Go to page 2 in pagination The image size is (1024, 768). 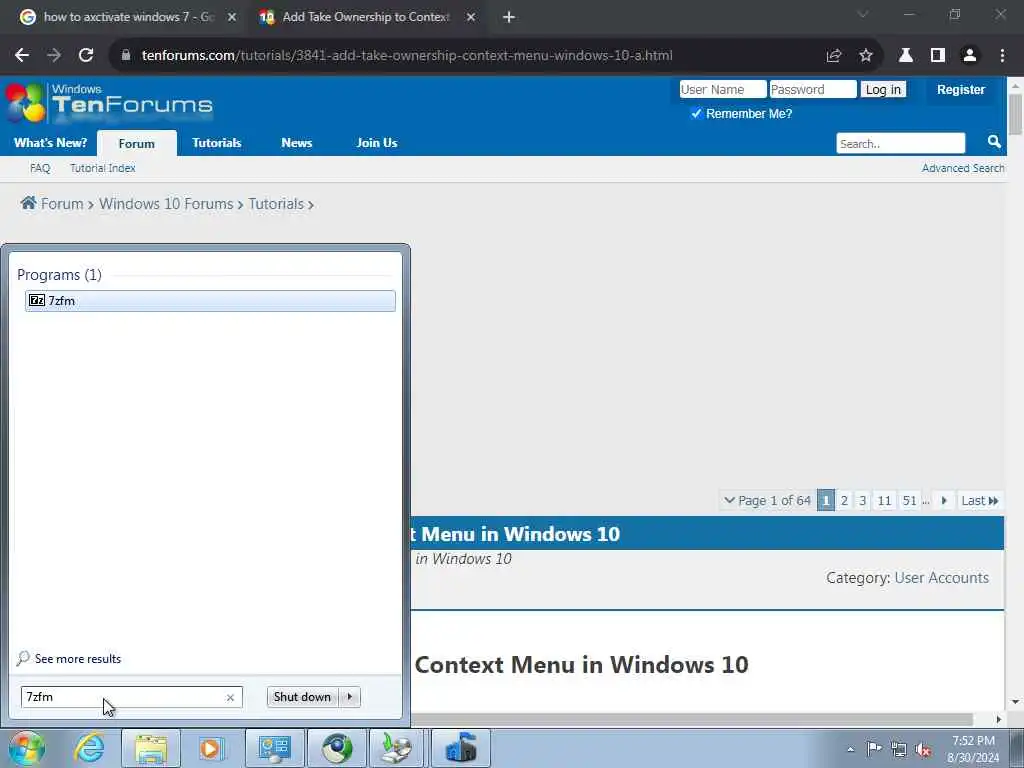pos(844,500)
